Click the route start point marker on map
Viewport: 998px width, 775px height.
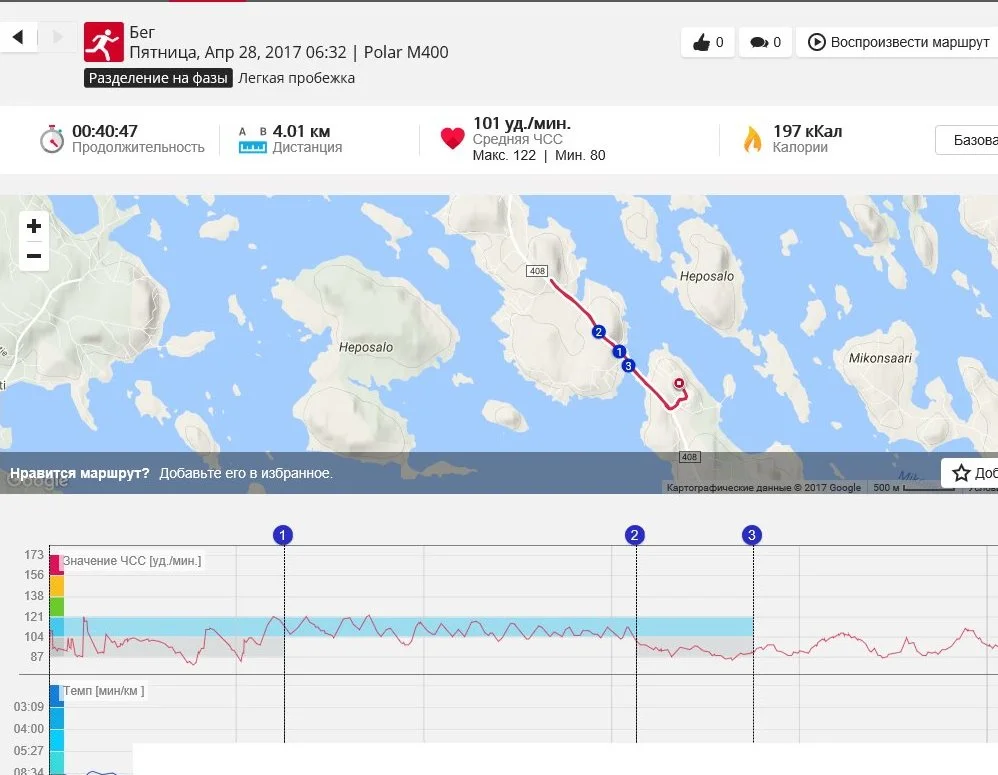click(x=679, y=383)
